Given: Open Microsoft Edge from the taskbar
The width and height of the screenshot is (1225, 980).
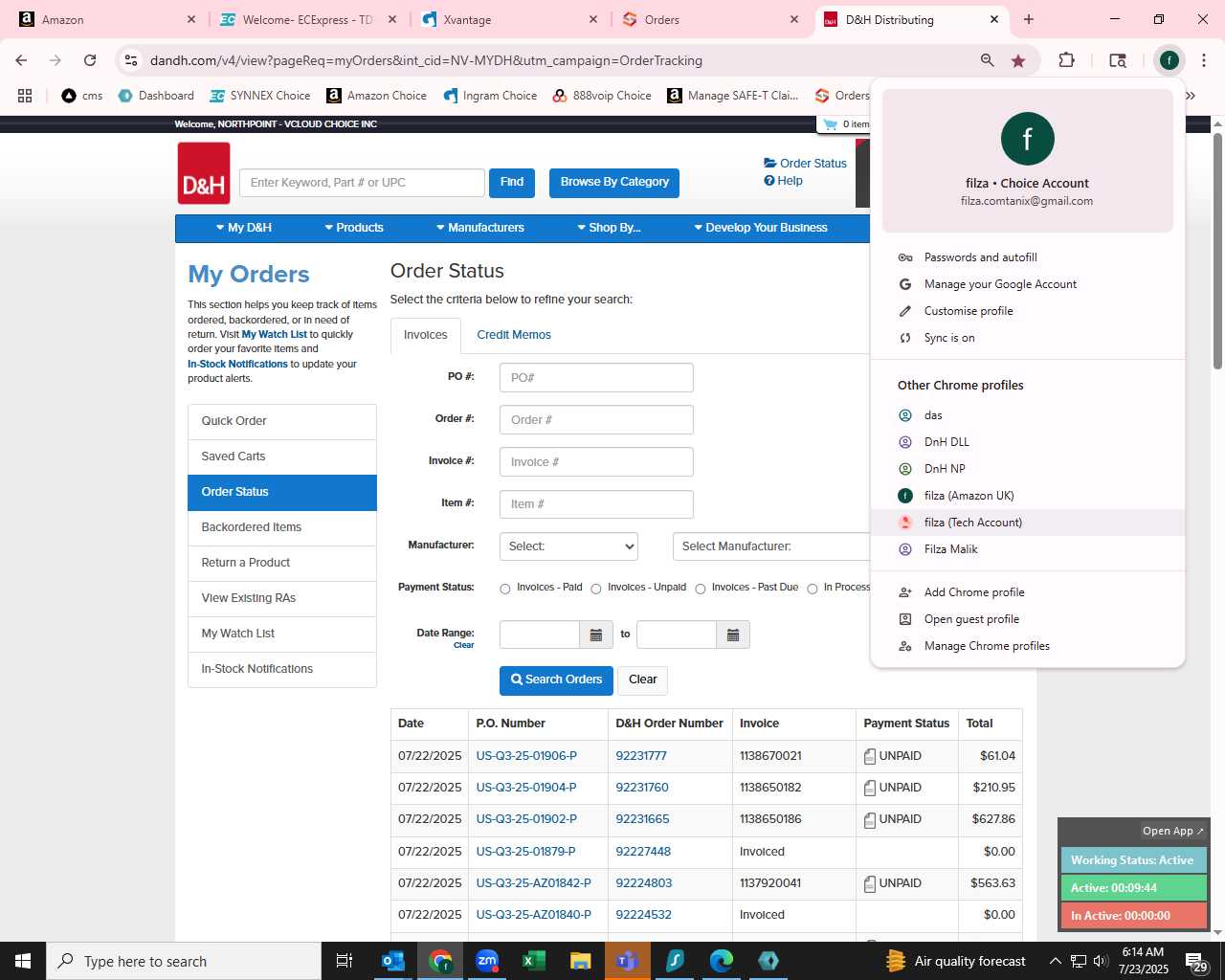Looking at the screenshot, I should point(722,961).
